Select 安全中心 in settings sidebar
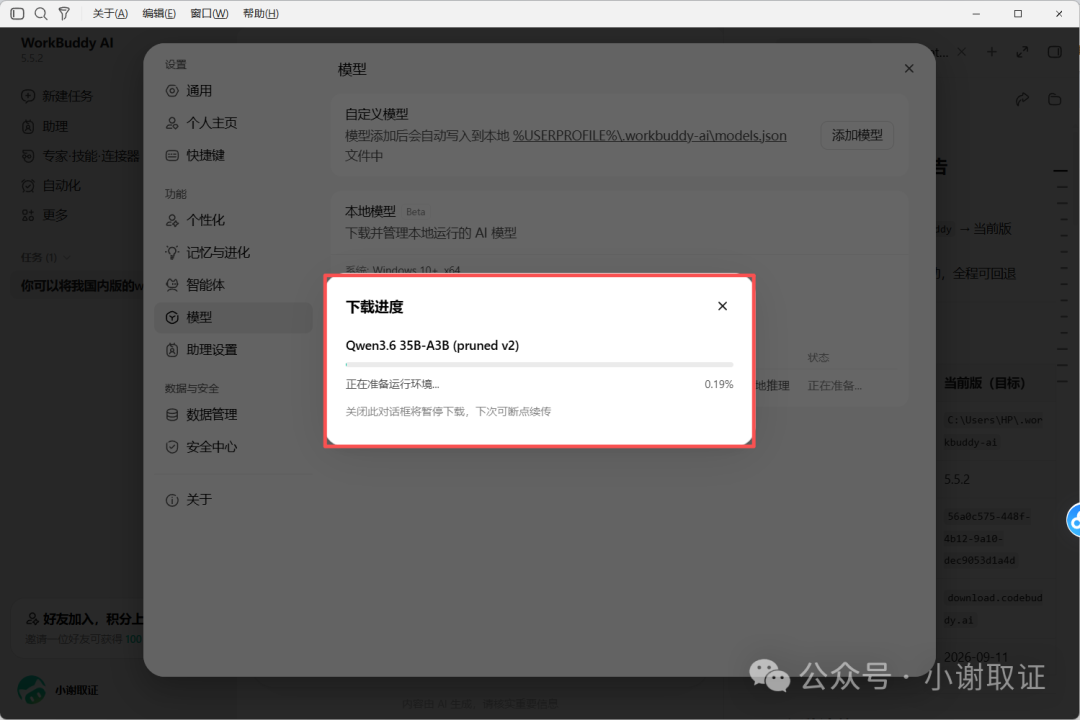This screenshot has width=1080, height=720. click(233, 446)
